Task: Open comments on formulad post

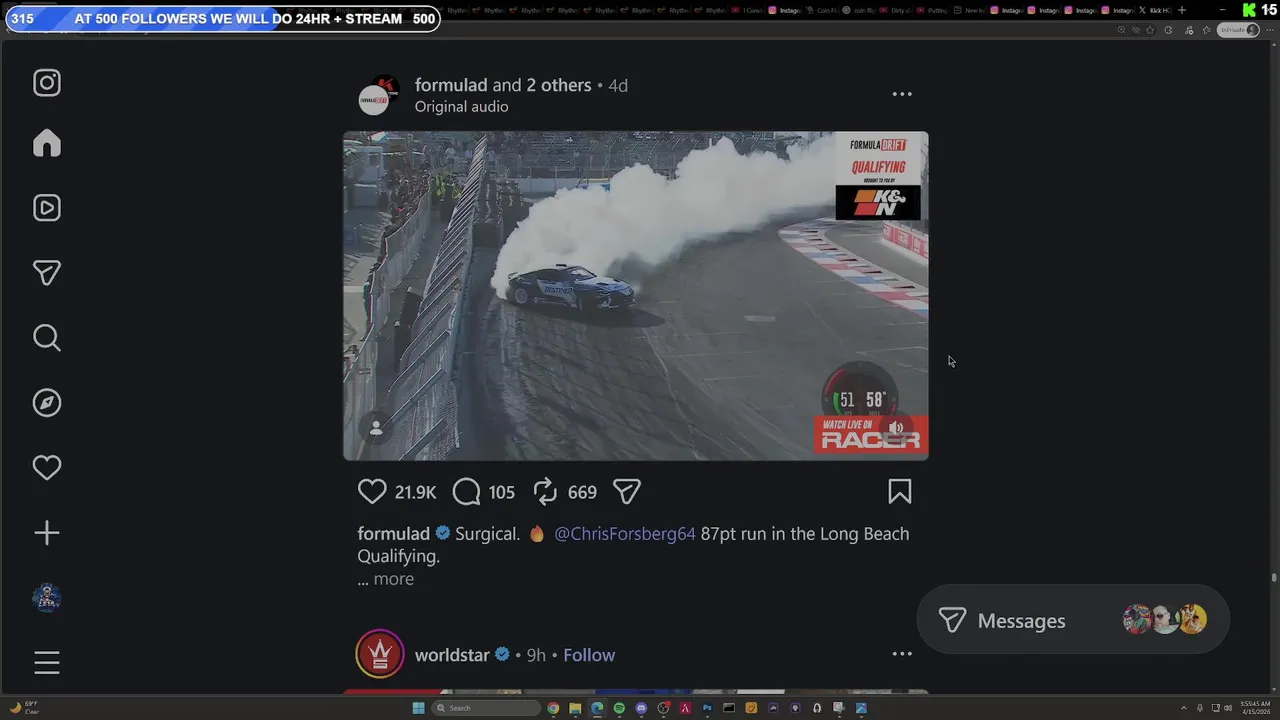Action: pyautogui.click(x=467, y=491)
